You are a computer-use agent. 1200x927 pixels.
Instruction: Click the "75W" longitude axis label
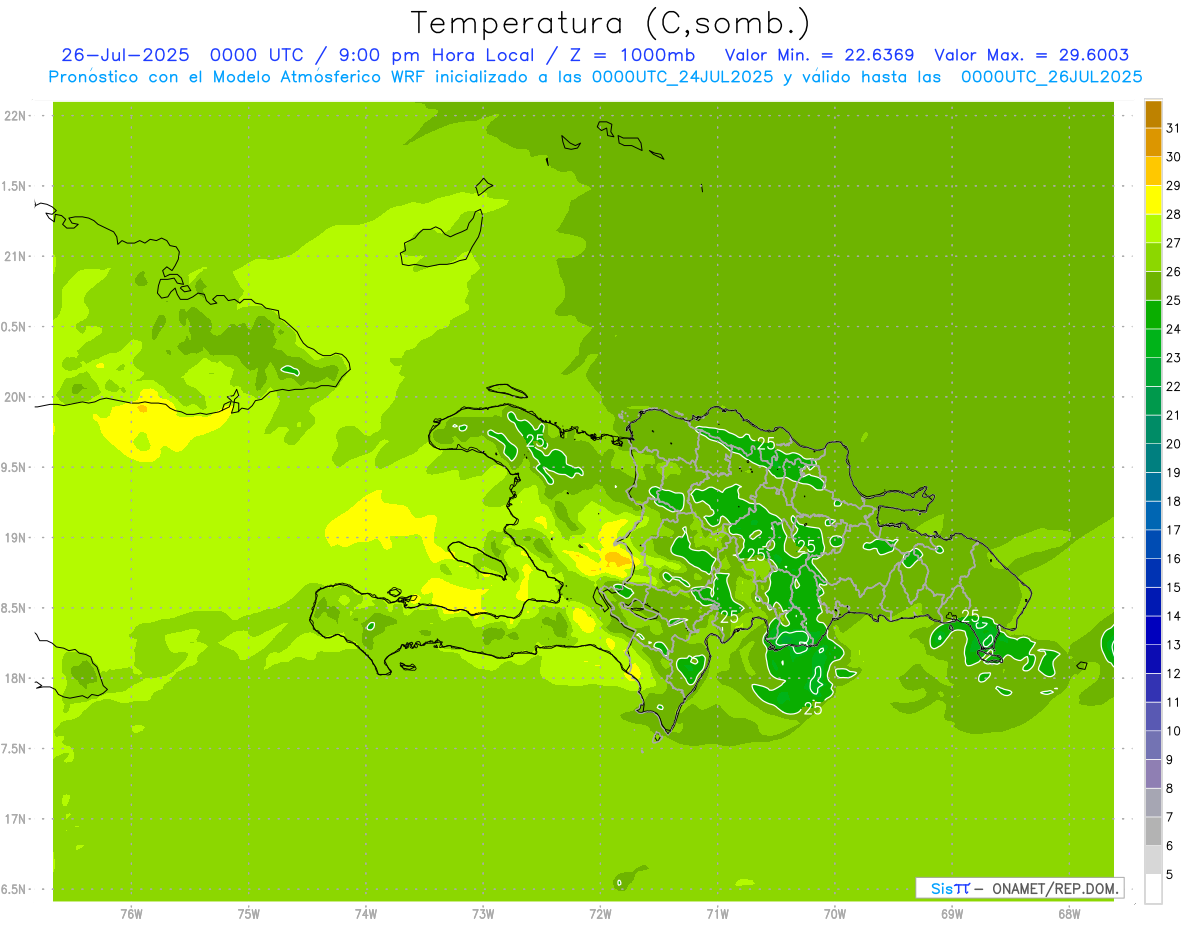pyautogui.click(x=248, y=913)
